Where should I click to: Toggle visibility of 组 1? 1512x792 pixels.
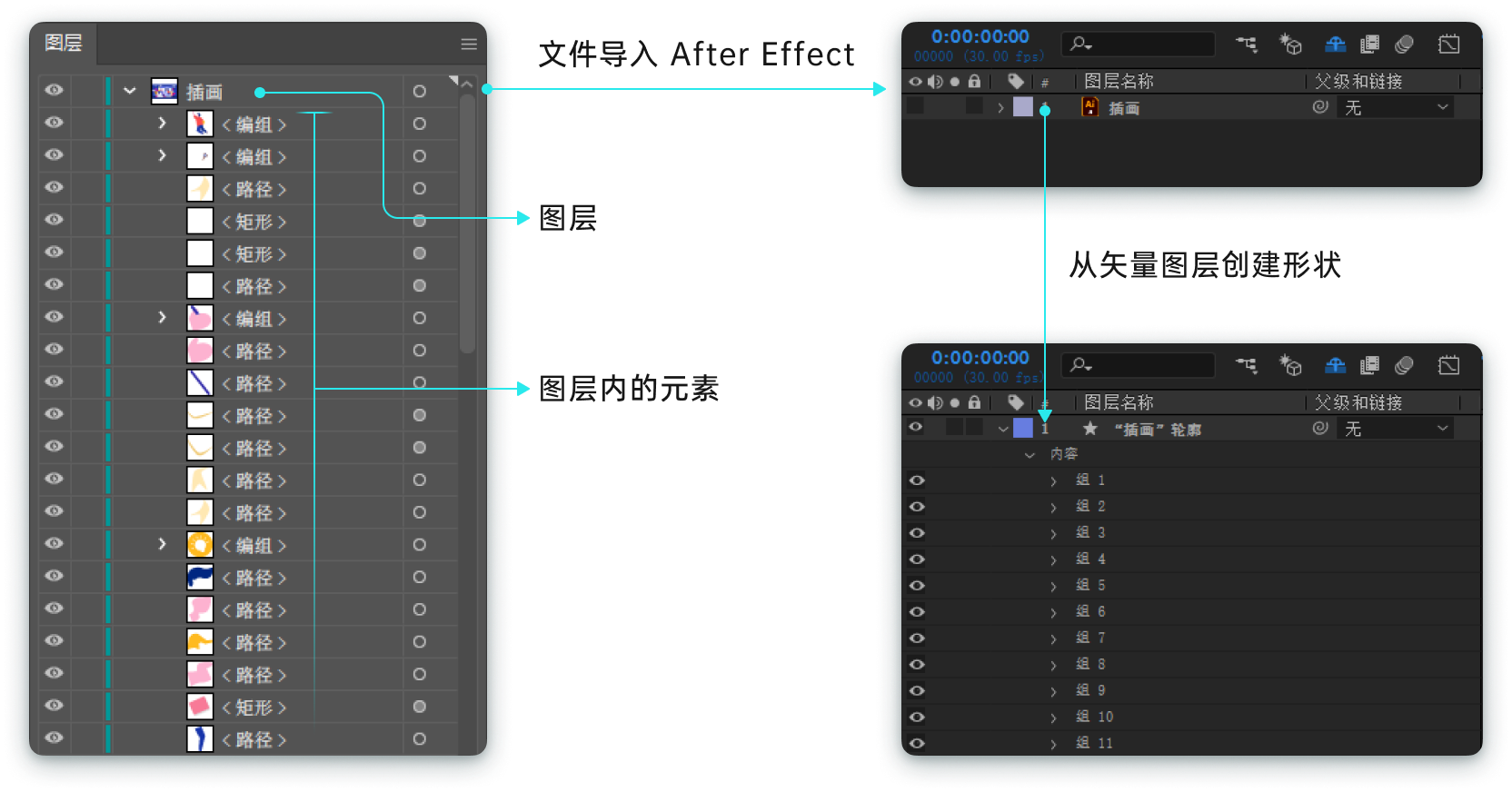pyautogui.click(x=917, y=480)
